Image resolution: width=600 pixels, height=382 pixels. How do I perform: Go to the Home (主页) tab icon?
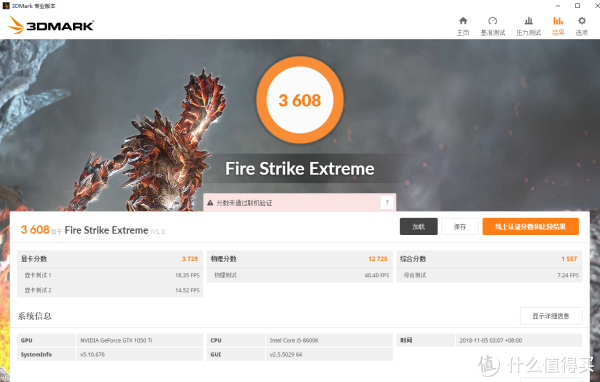(463, 21)
